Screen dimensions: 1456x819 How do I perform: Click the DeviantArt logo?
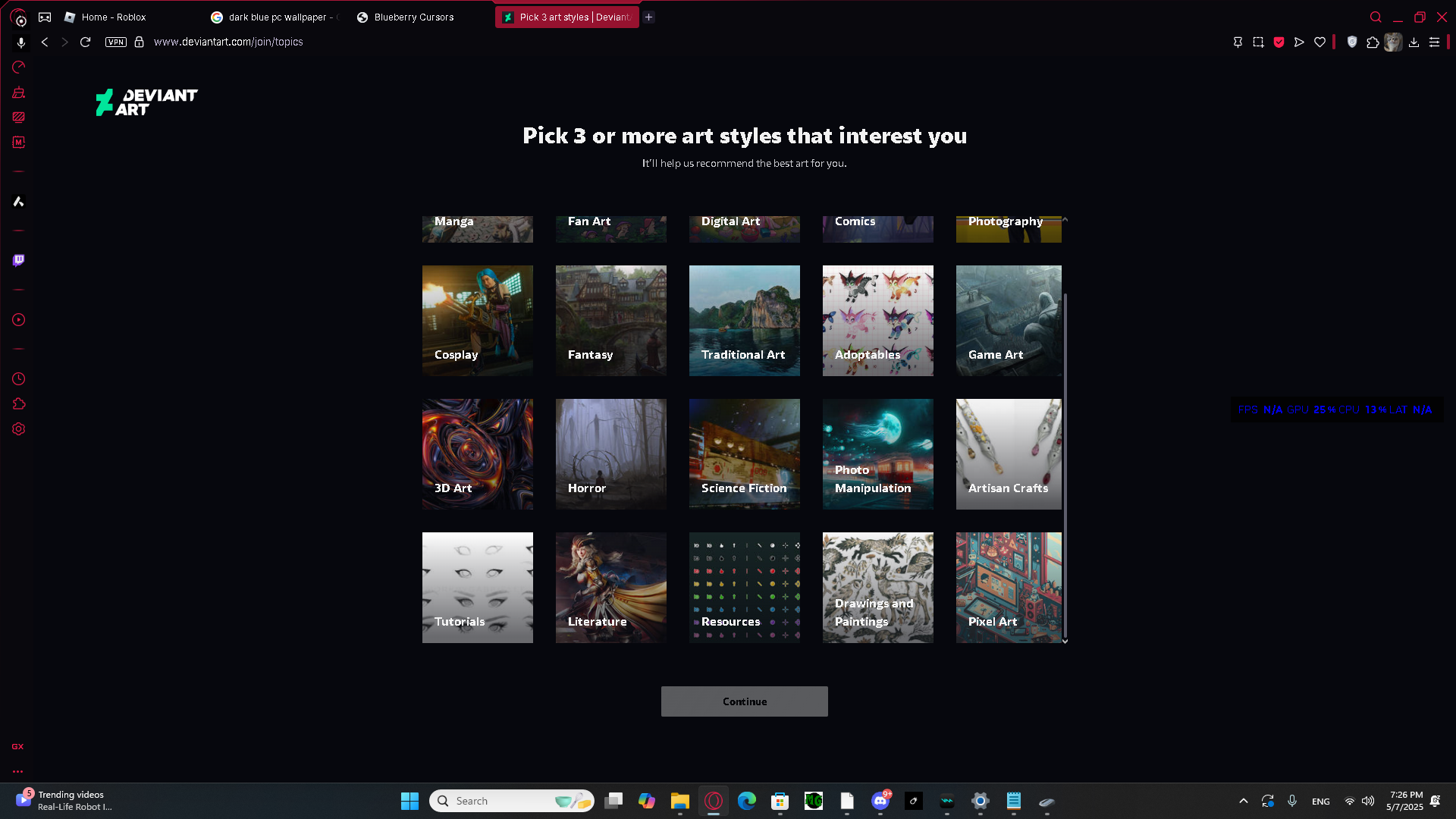[x=146, y=102]
